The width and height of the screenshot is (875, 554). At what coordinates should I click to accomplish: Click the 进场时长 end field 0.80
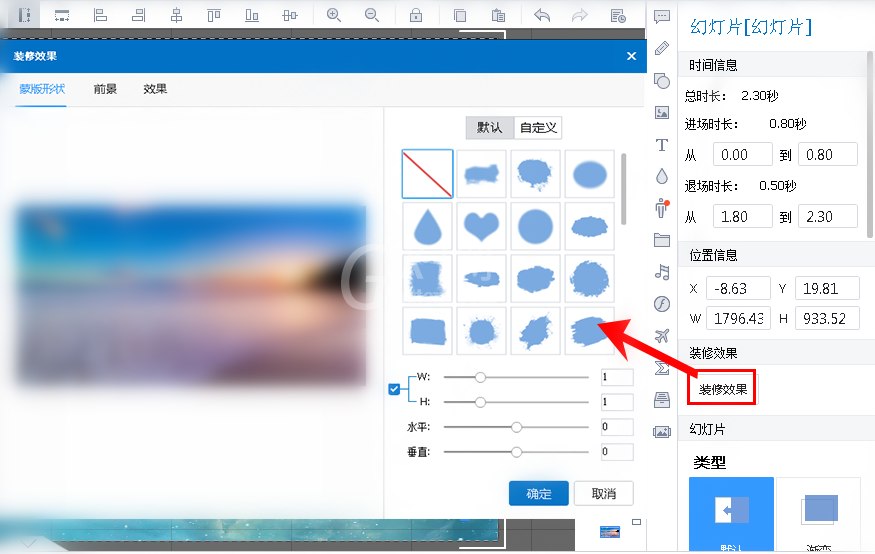(x=828, y=155)
